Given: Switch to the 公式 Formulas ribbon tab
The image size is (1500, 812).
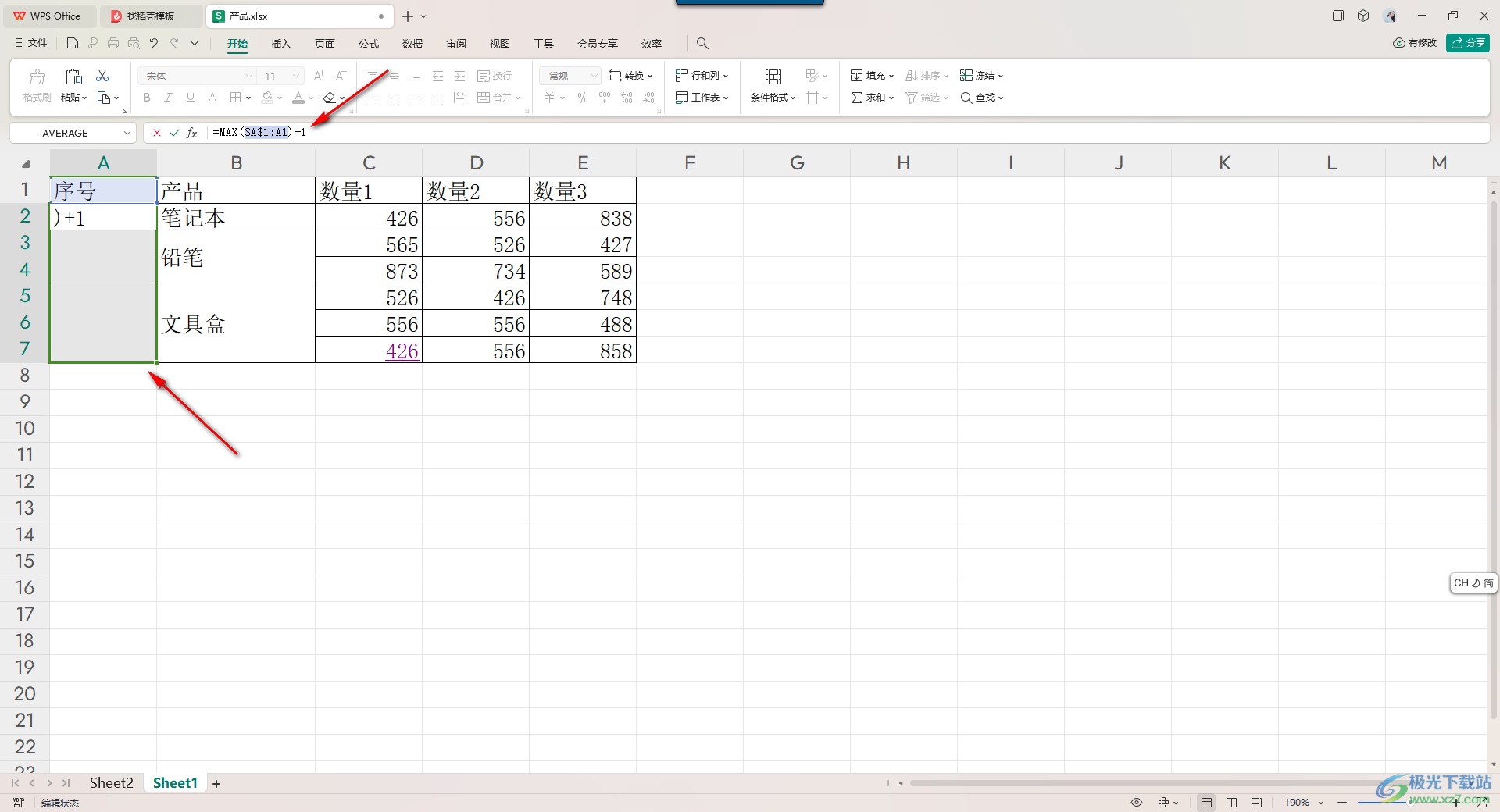Looking at the screenshot, I should (x=369, y=44).
